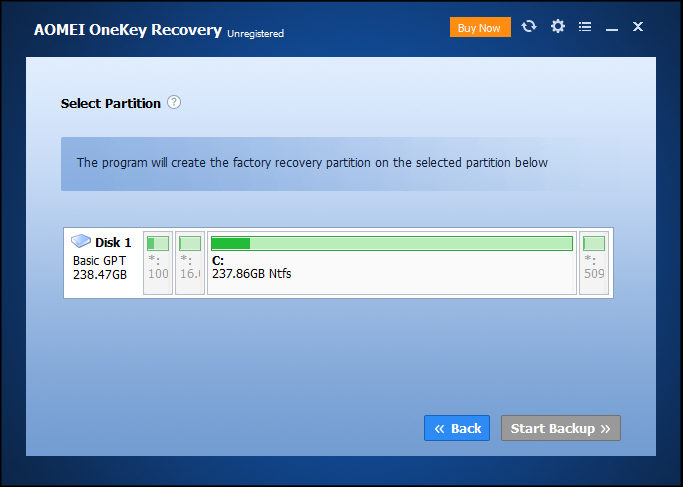The width and height of the screenshot is (683, 487).
Task: Select the first small partition labeled 100
Action: point(158,263)
